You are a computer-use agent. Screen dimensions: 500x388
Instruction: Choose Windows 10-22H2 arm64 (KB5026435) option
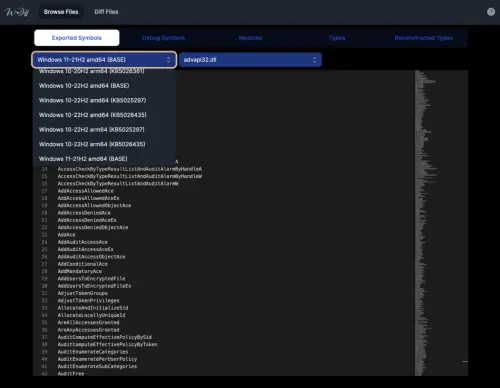[x=104, y=144]
